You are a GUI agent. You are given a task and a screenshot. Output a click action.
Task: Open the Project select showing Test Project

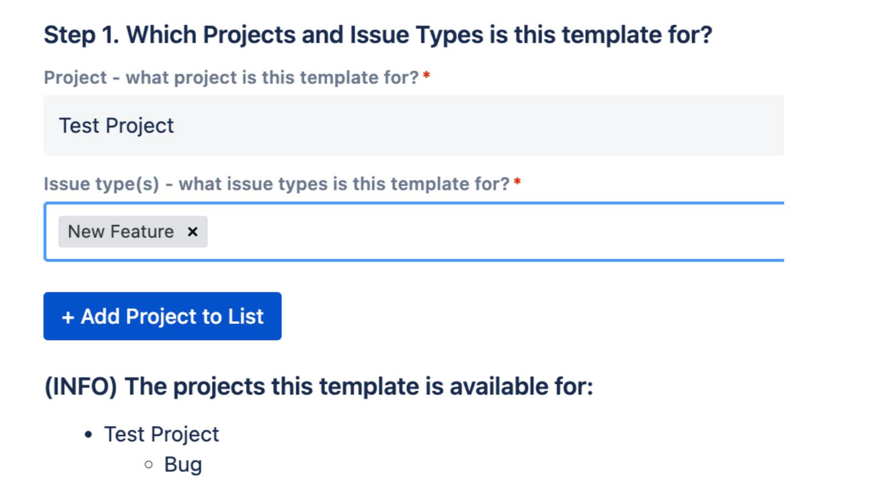413,126
